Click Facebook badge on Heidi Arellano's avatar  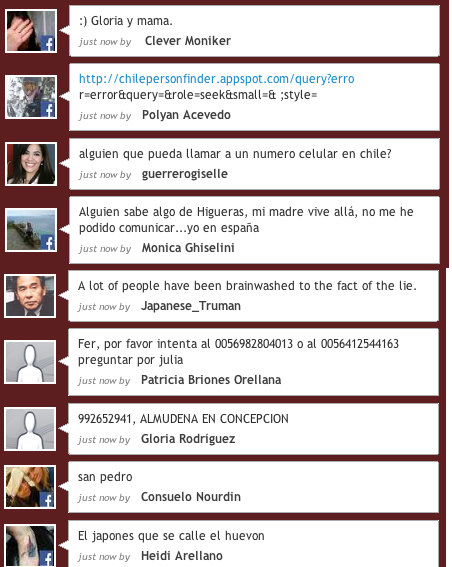click(47, 559)
